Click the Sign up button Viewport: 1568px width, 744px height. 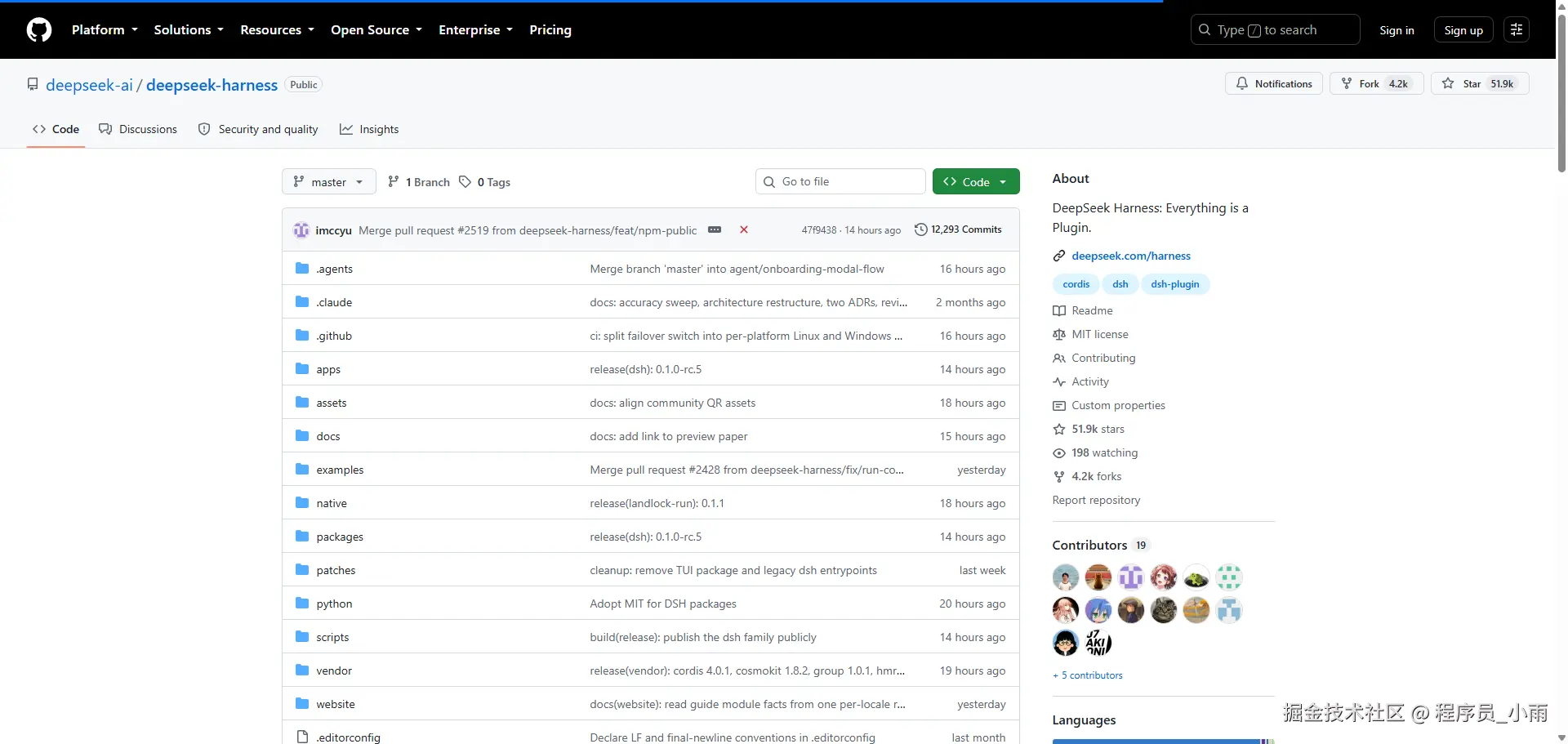(x=1463, y=30)
